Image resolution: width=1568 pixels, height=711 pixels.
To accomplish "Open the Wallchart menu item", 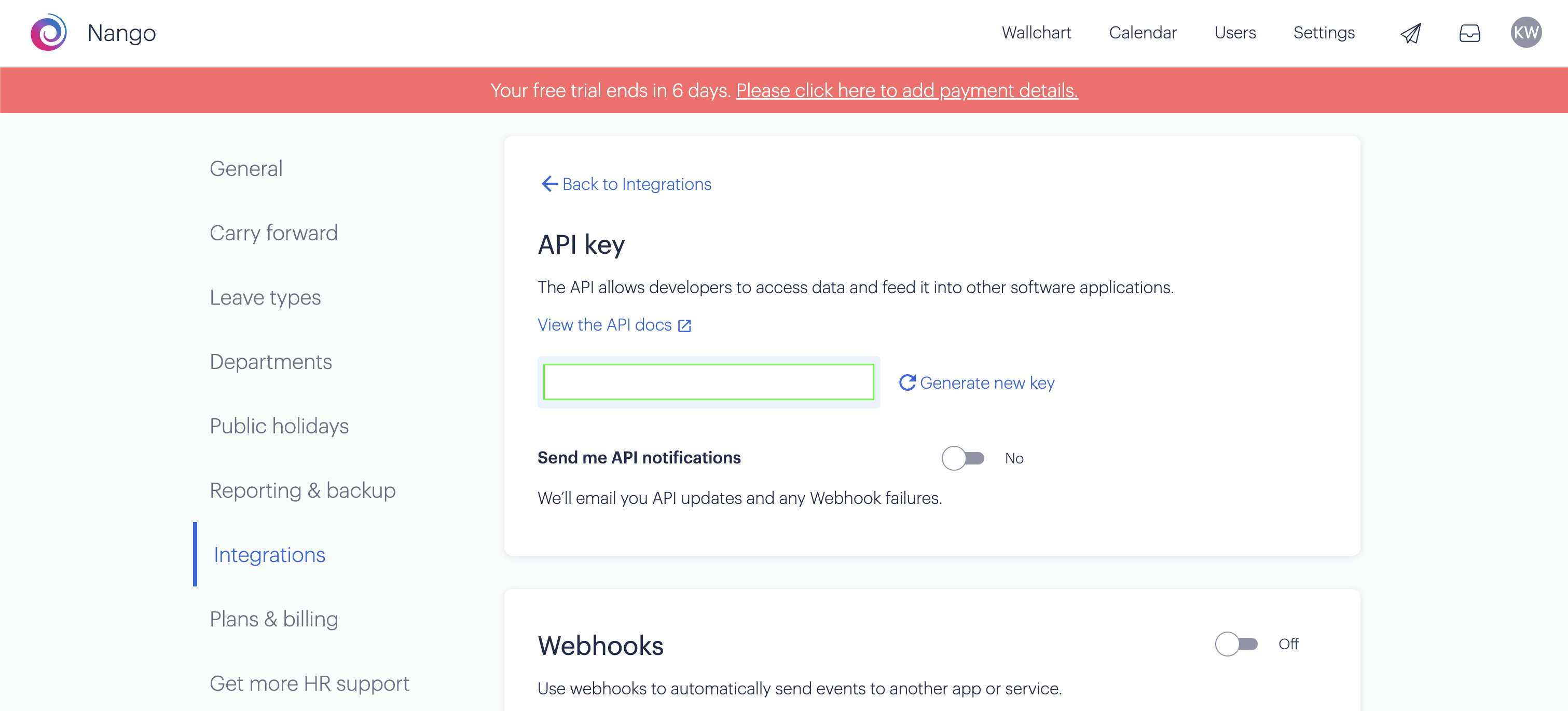I will tap(1036, 33).
